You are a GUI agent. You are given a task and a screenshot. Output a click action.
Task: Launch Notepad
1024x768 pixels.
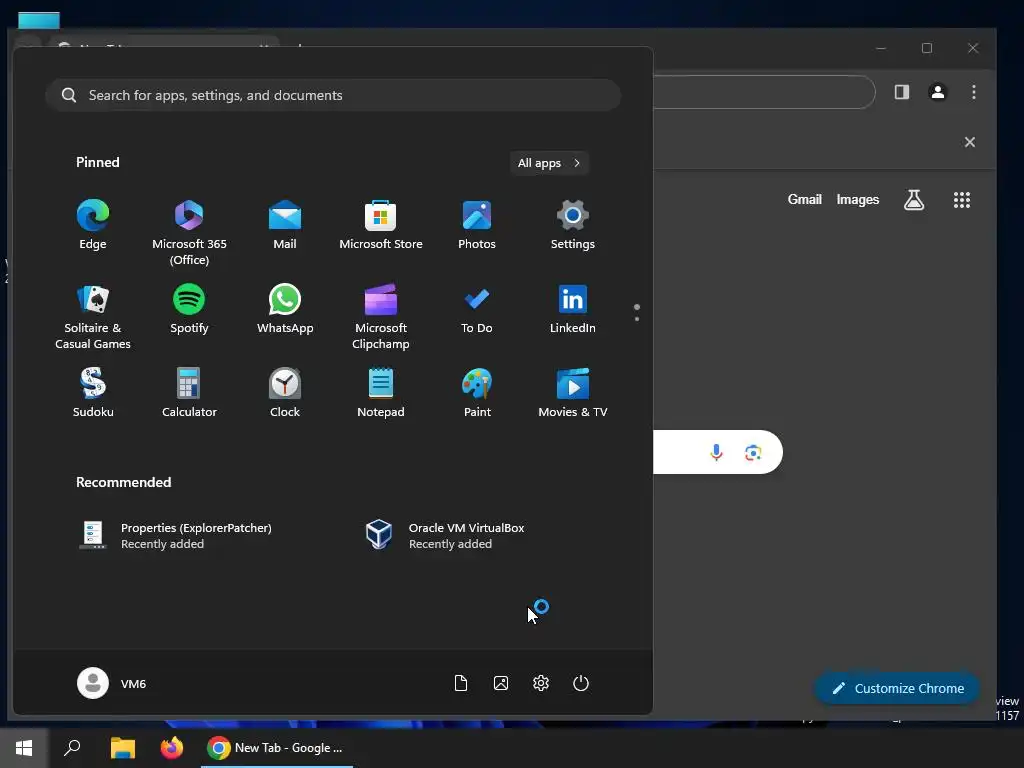click(381, 393)
